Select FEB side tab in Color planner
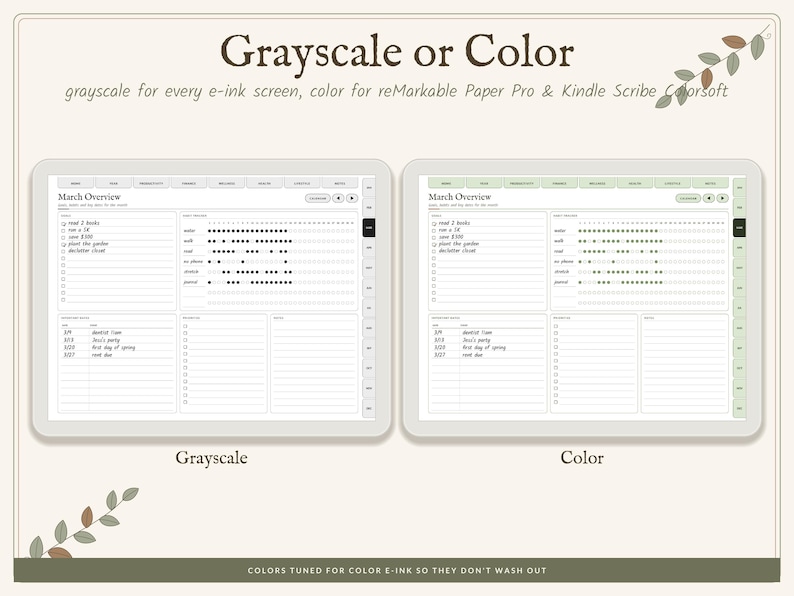The image size is (794, 596). coord(740,208)
